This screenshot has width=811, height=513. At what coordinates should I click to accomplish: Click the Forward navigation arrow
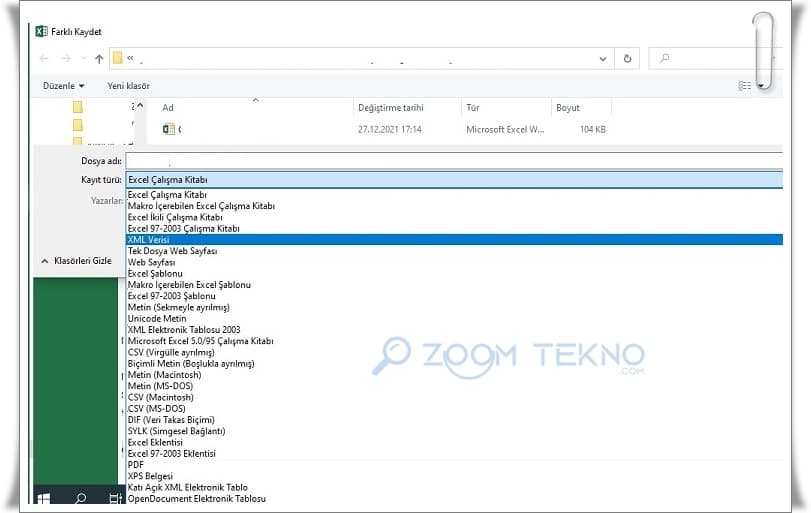click(x=66, y=58)
